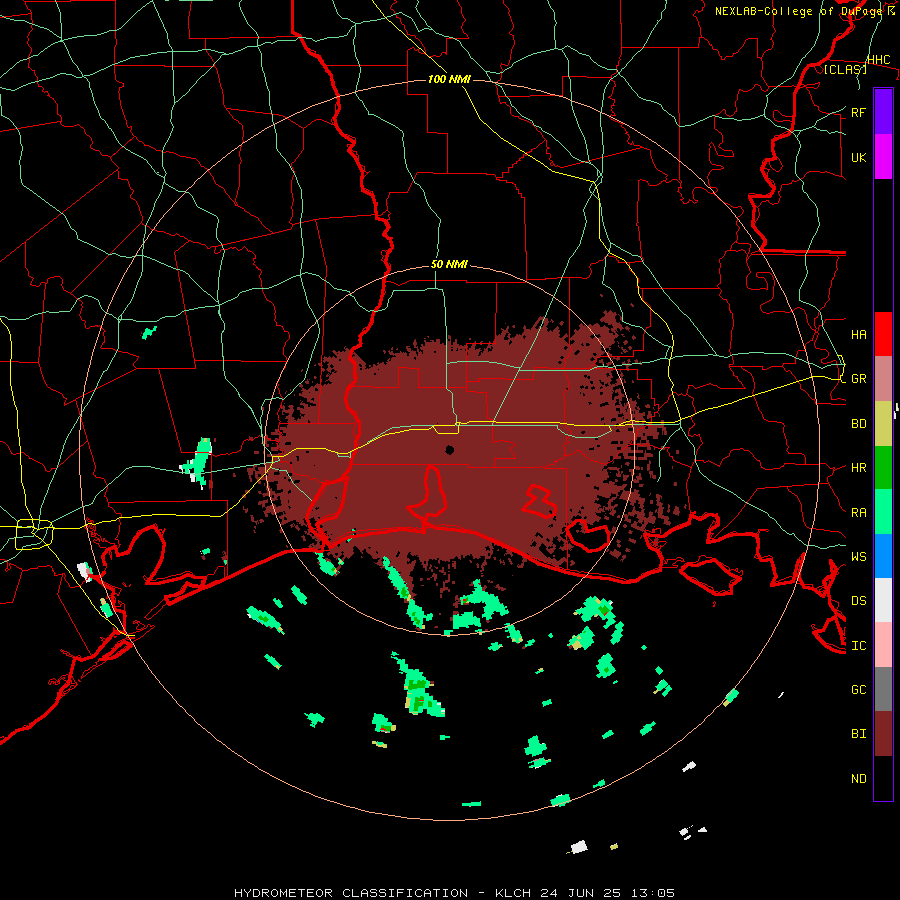The width and height of the screenshot is (900, 900).
Task: Click the GR legend label
Action: tap(858, 379)
